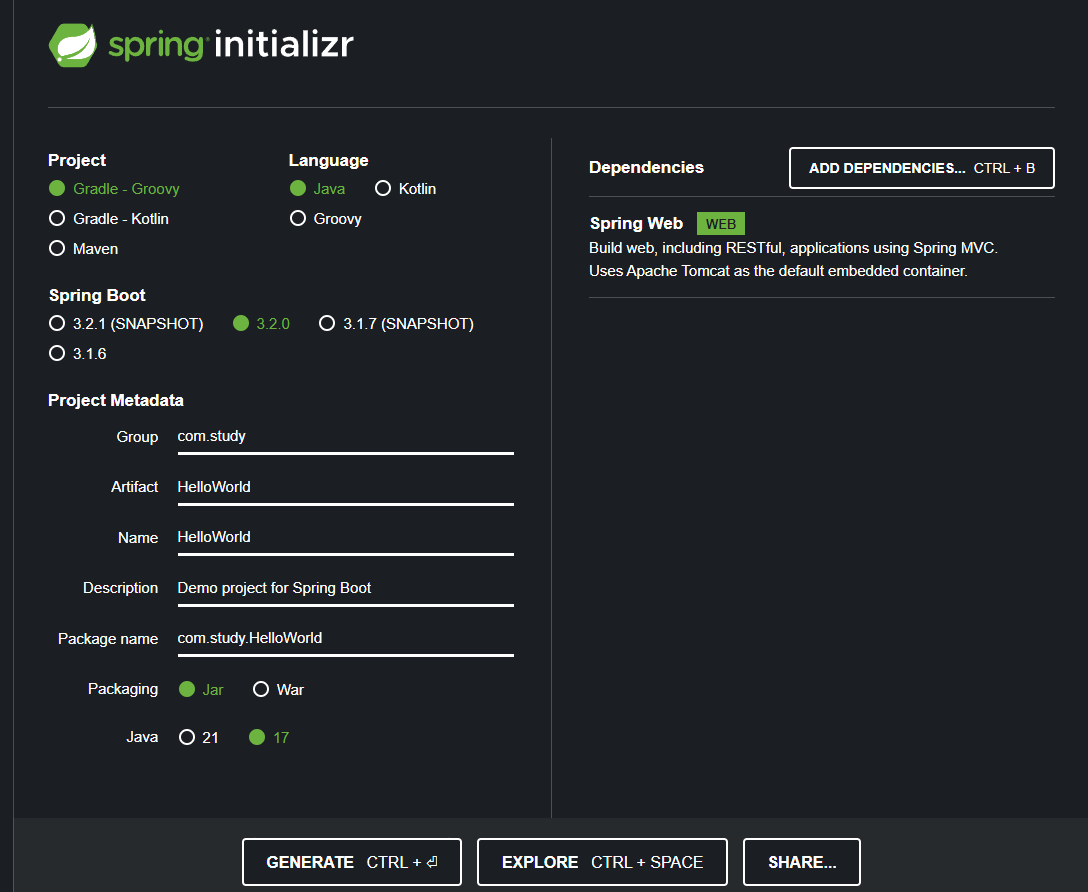Screen dimensions: 1088x892
Task: Click the Spring Web dependency title
Action: 636,223
